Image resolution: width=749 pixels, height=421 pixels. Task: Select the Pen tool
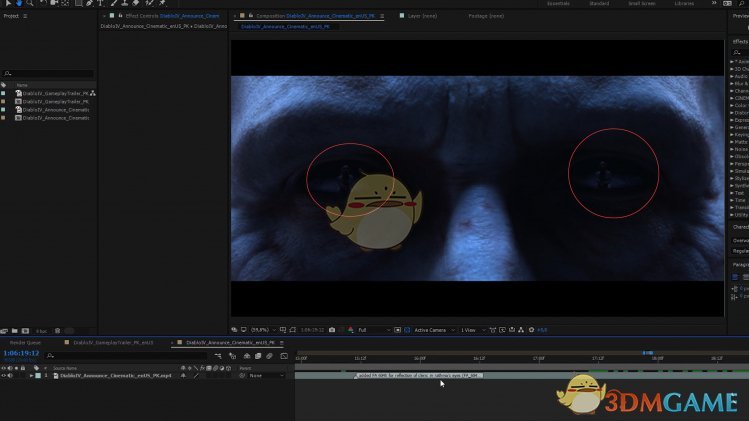[89, 3]
